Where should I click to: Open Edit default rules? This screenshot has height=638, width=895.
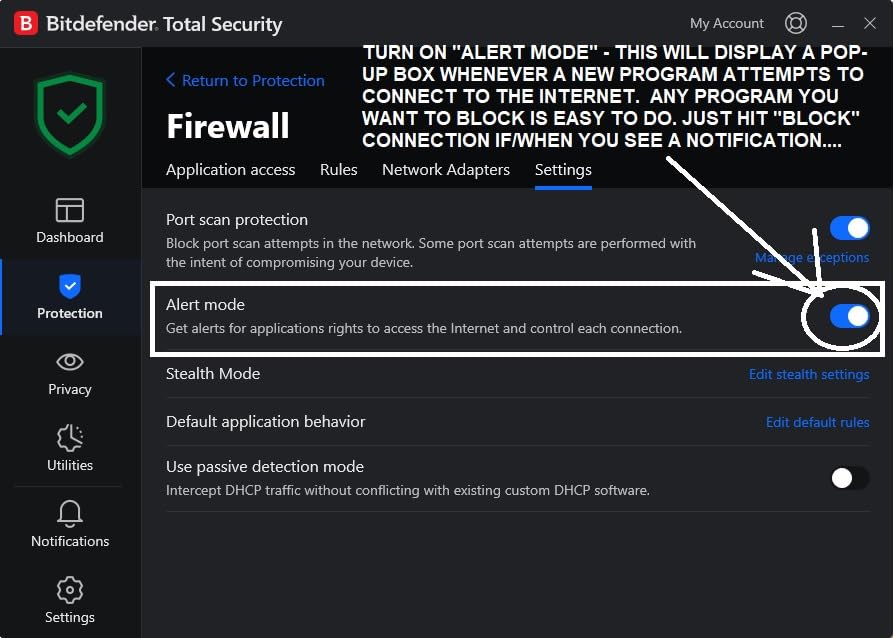point(817,422)
